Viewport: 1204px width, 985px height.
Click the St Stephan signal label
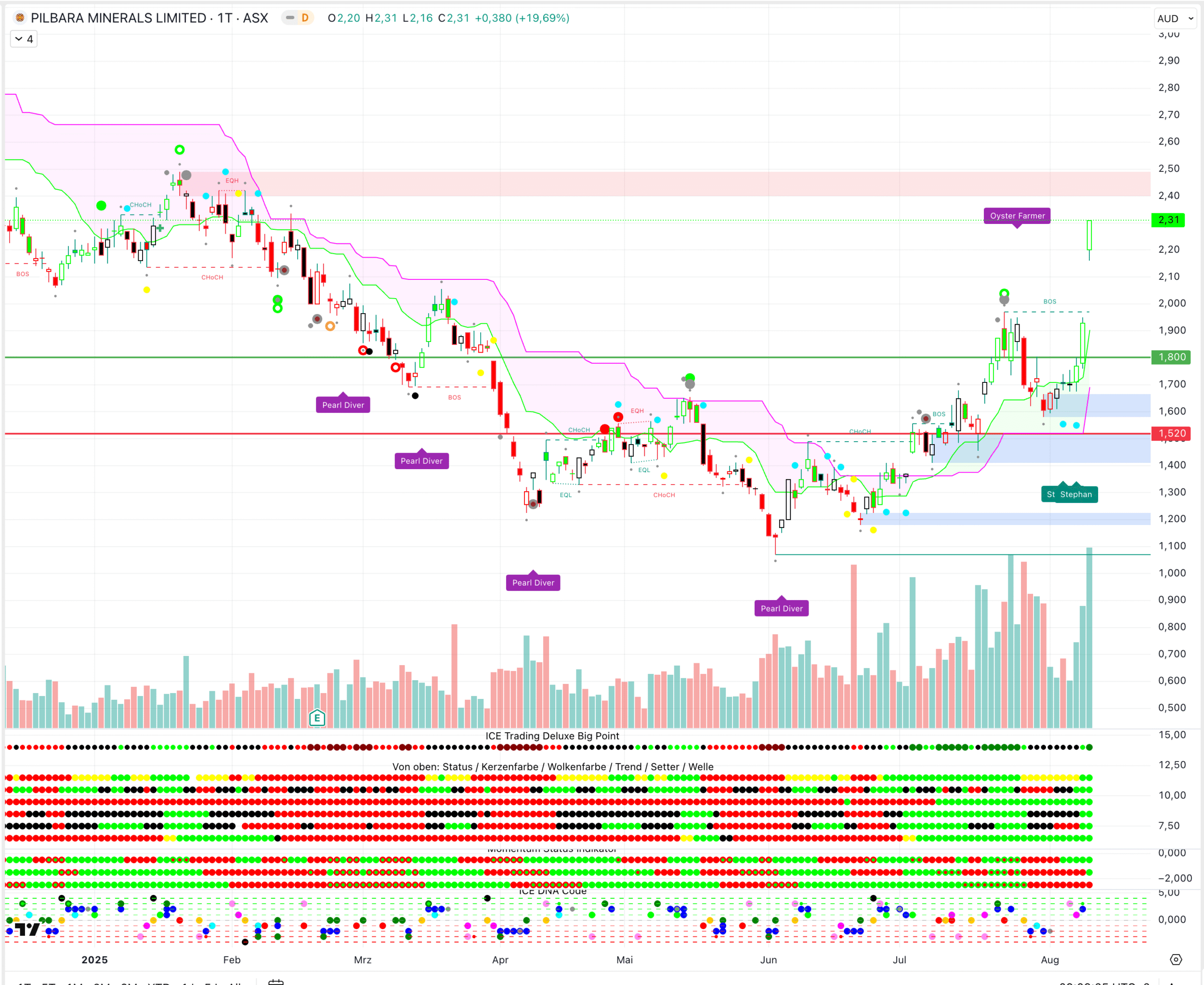(x=1069, y=494)
